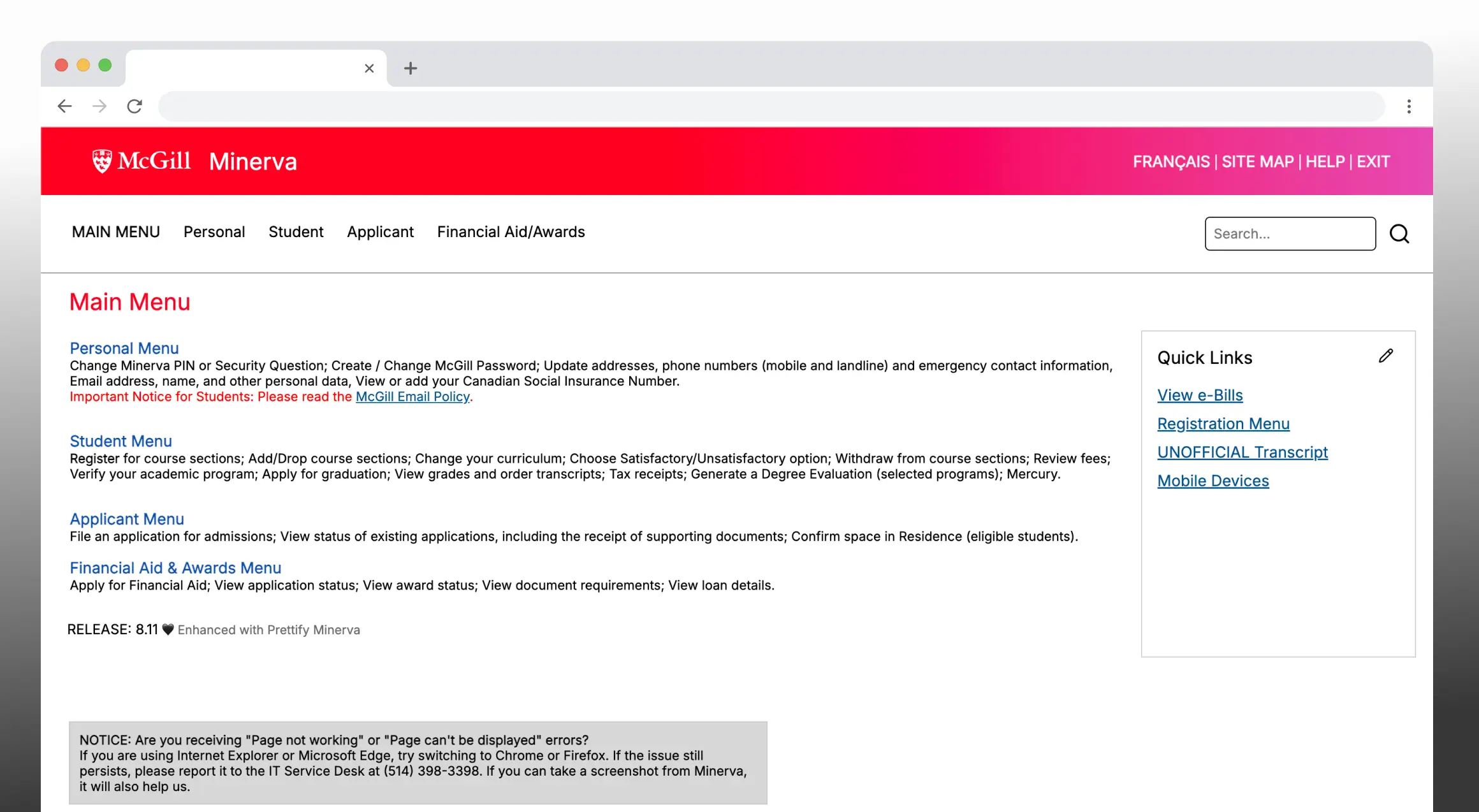Select Financial Aid/Awards in navigation bar
The image size is (1479, 812).
511,232
